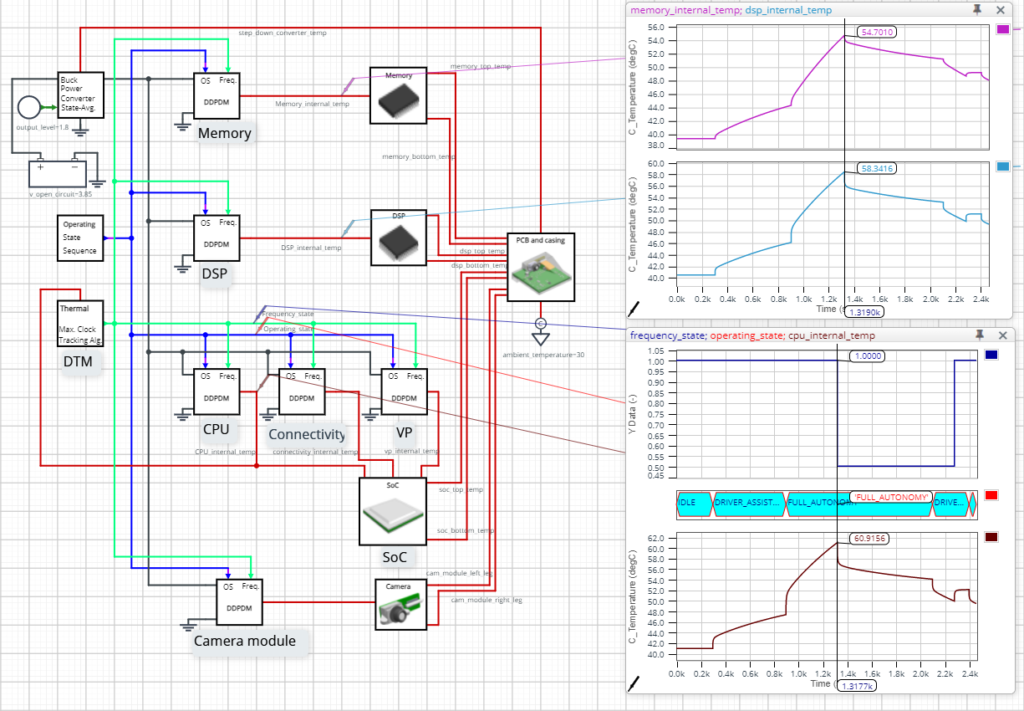Select the DTM Max Clock Tracking block
Image resolution: width=1024 pixels, height=711 pixels.
[x=79, y=323]
